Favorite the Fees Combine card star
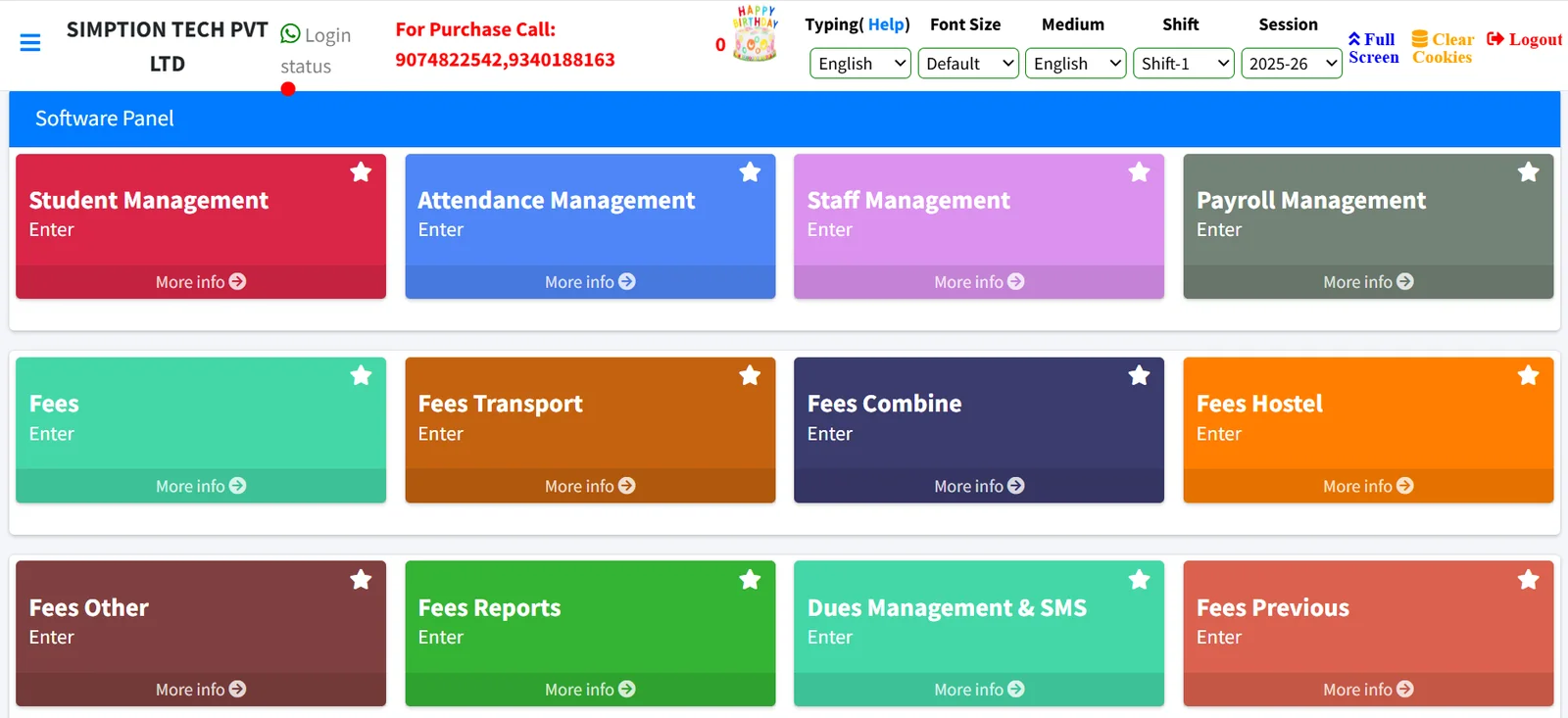Image resolution: width=1568 pixels, height=718 pixels. [x=1139, y=375]
